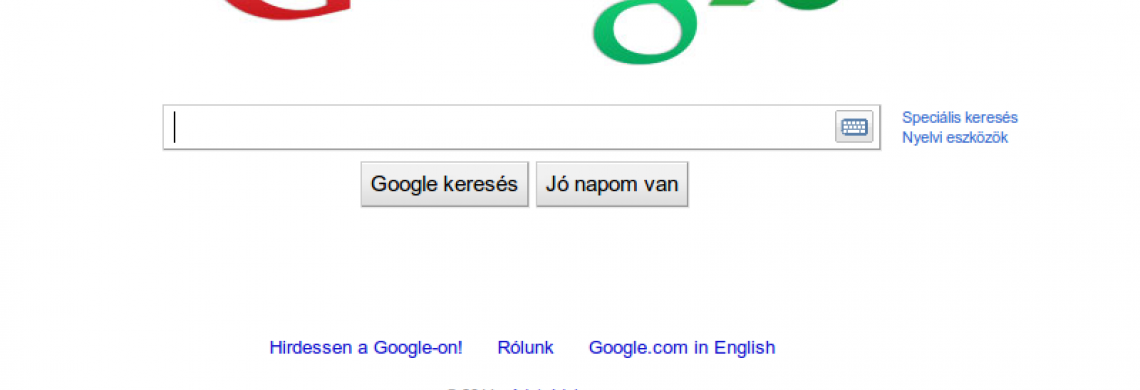Open the Speciális keresés link
This screenshot has width=1140, height=390.
point(960,118)
